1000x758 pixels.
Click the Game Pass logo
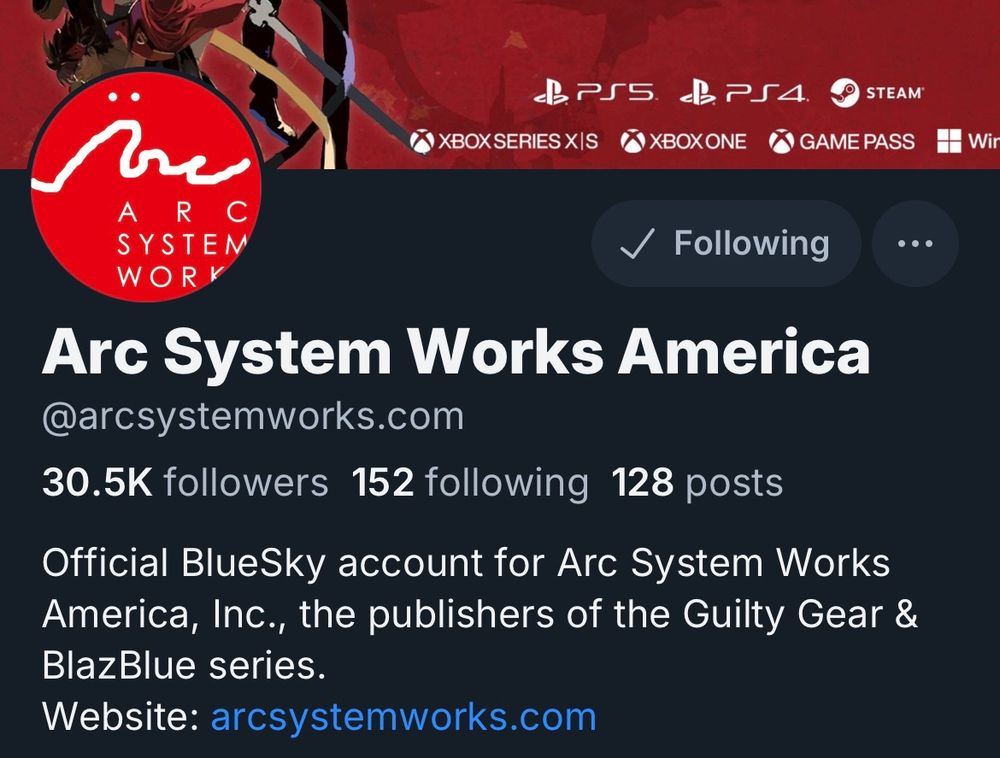point(842,141)
